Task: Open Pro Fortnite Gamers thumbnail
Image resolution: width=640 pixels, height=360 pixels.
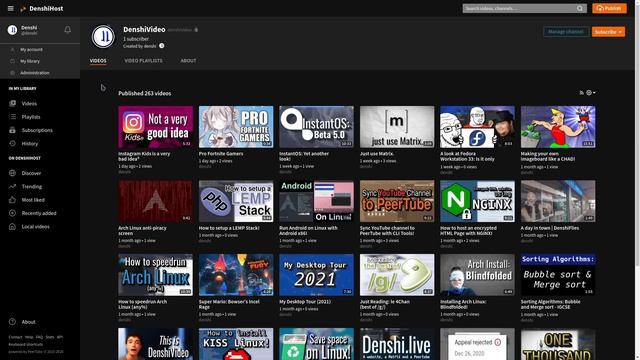Action: pos(236,127)
